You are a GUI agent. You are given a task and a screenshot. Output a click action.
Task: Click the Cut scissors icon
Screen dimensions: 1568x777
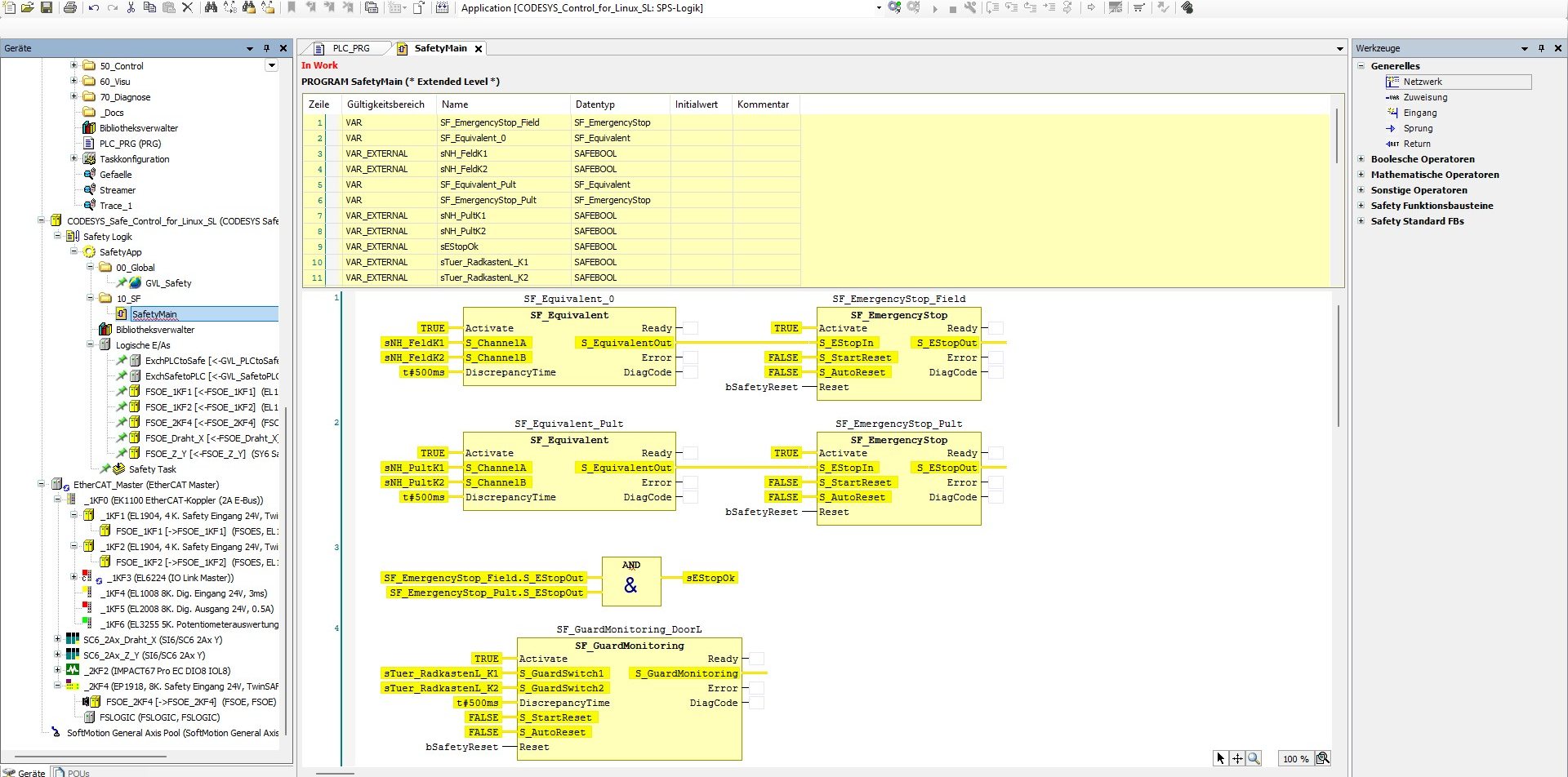click(131, 7)
